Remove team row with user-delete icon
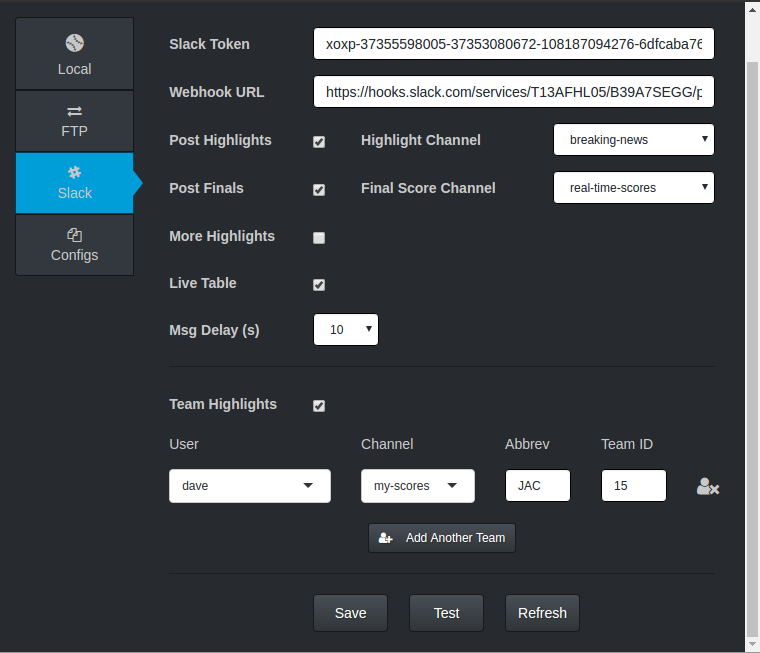The width and height of the screenshot is (760, 653). coord(708,487)
